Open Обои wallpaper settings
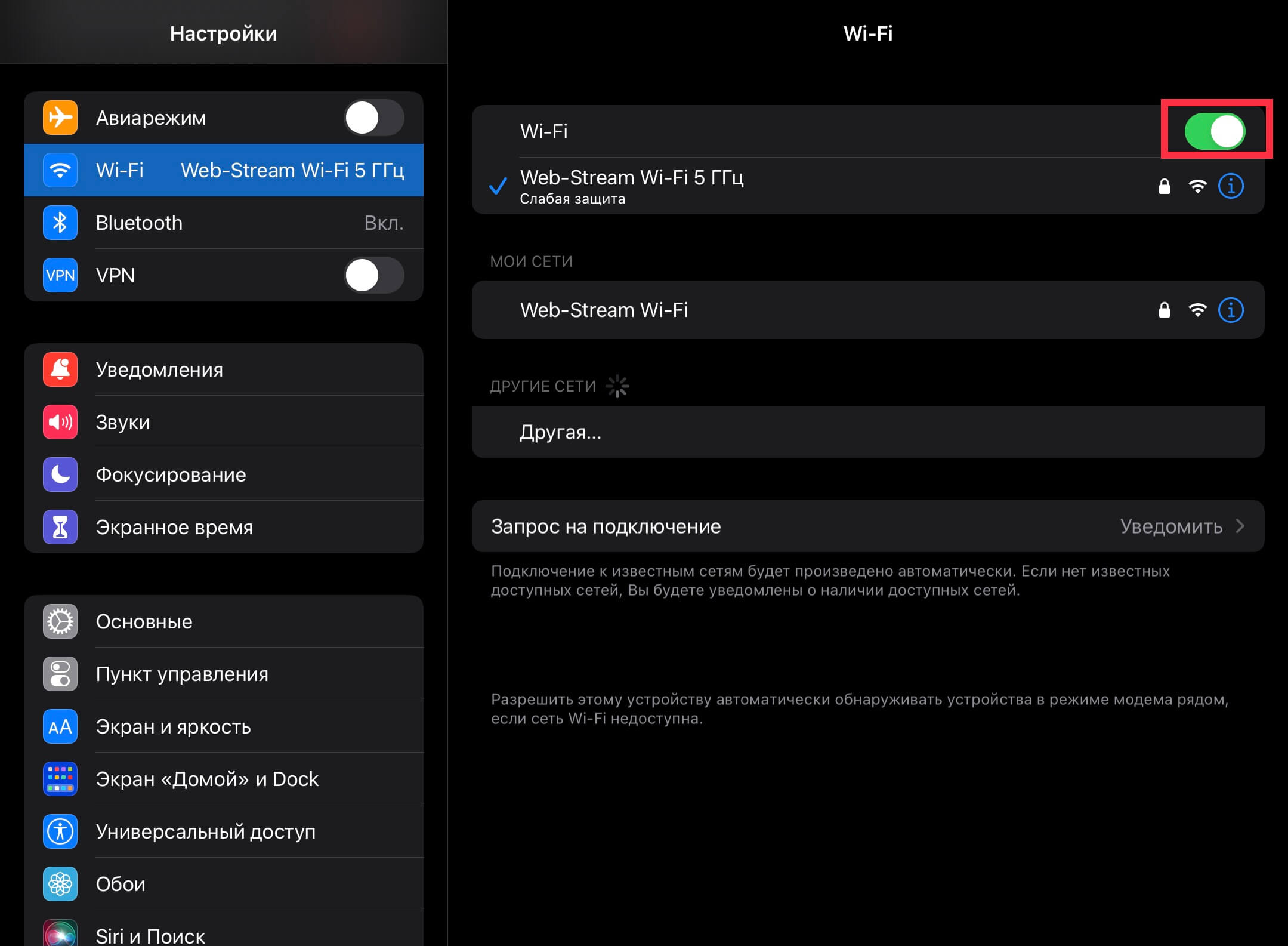The image size is (1288, 946). [121, 884]
